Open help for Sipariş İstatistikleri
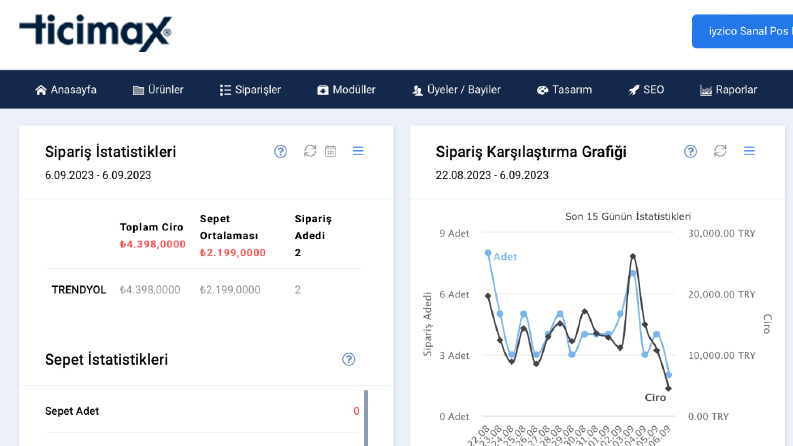Image resolution: width=793 pixels, height=446 pixels. [281, 151]
